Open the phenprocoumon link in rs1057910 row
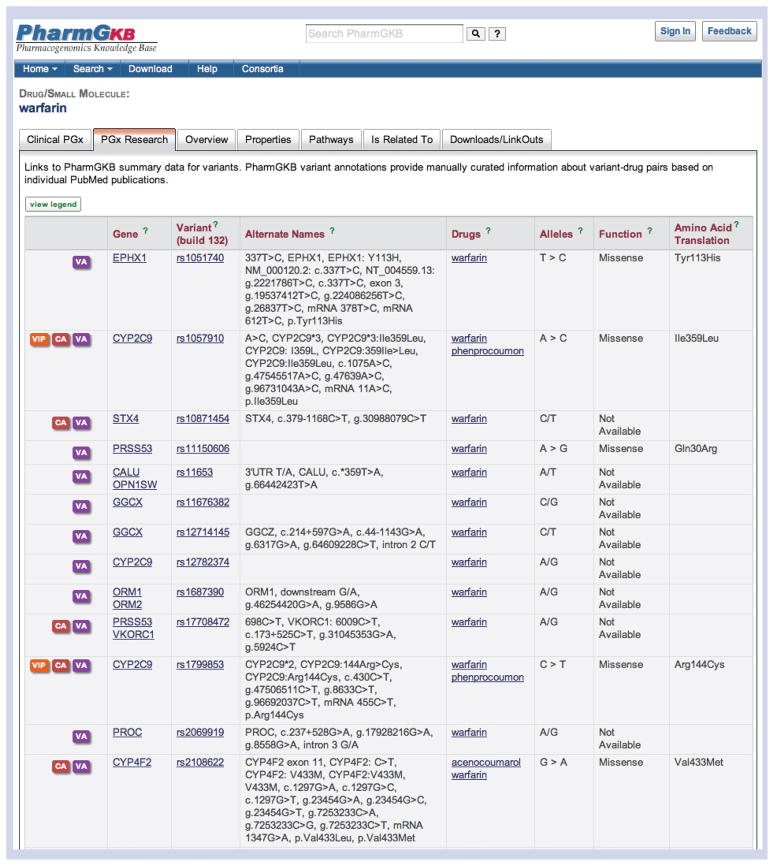774x866 pixels. click(x=487, y=351)
